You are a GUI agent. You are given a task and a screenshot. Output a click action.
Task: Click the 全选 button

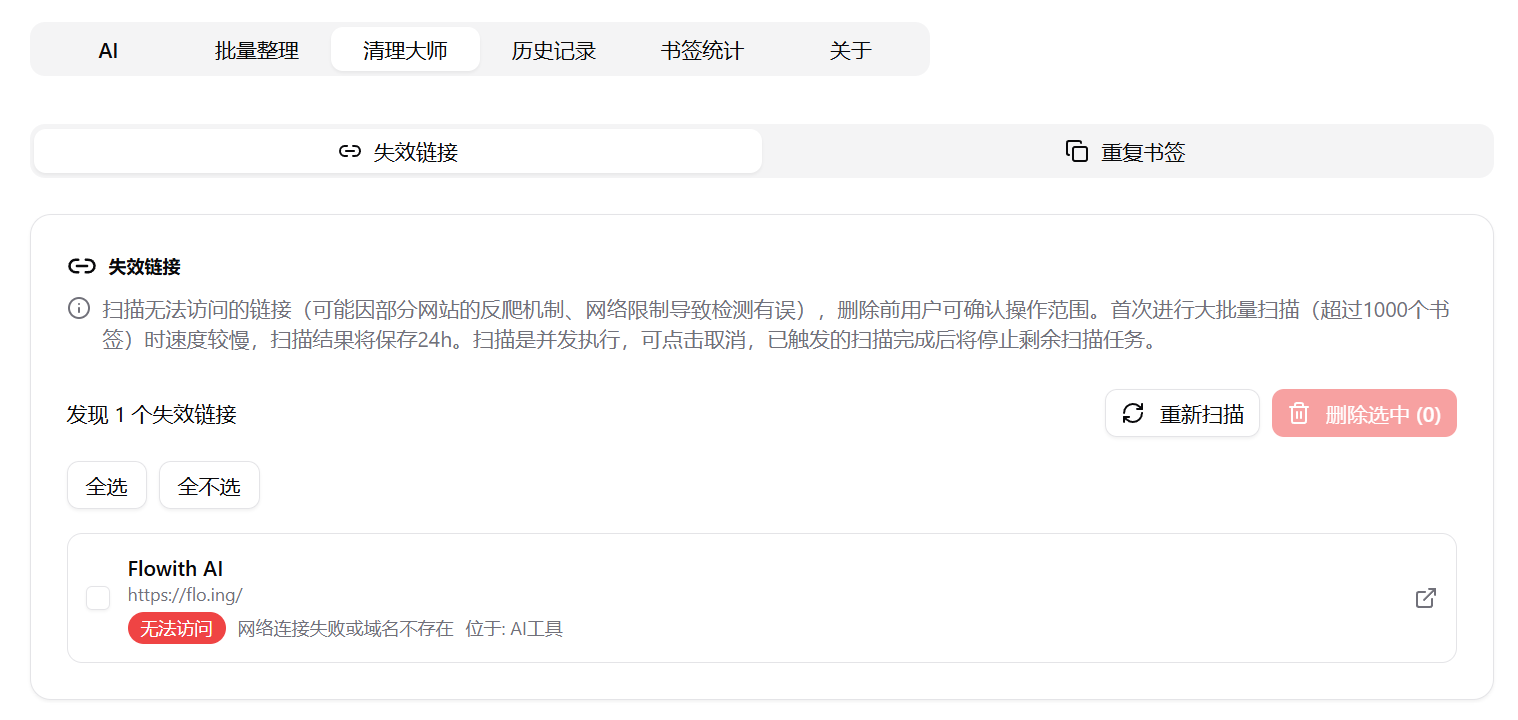coord(107,485)
